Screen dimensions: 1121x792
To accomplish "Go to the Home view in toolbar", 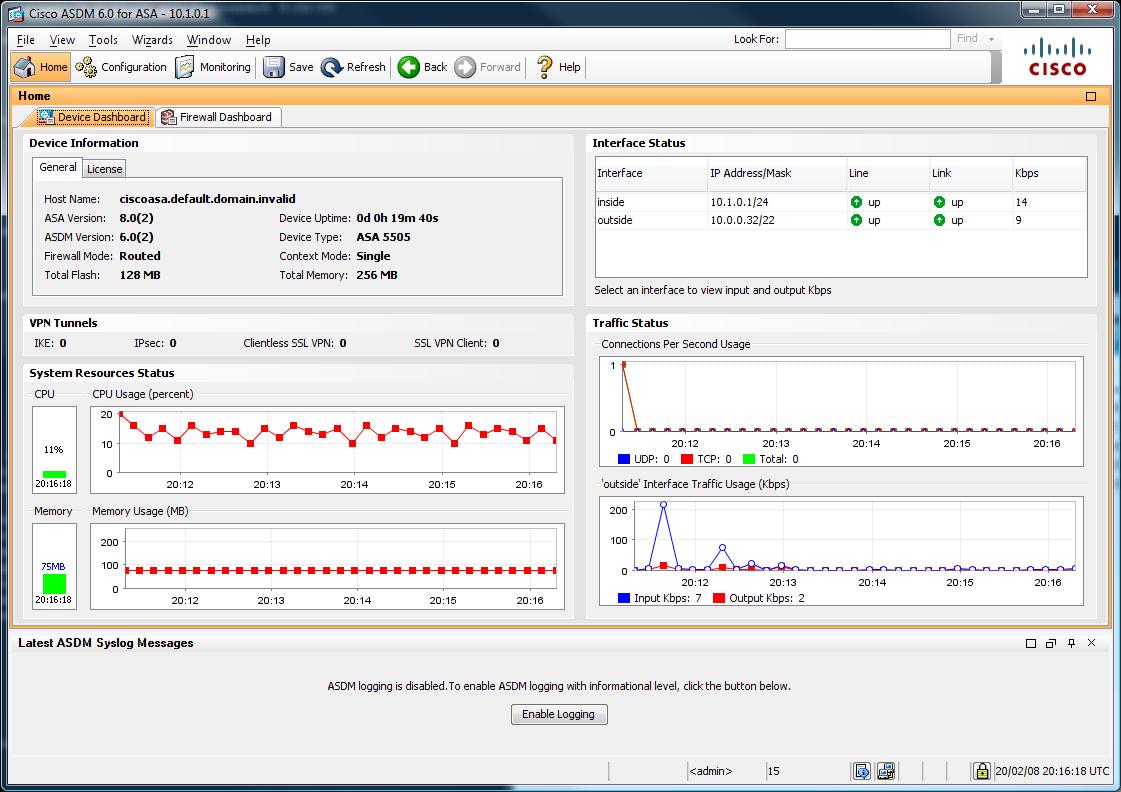I will tap(41, 67).
